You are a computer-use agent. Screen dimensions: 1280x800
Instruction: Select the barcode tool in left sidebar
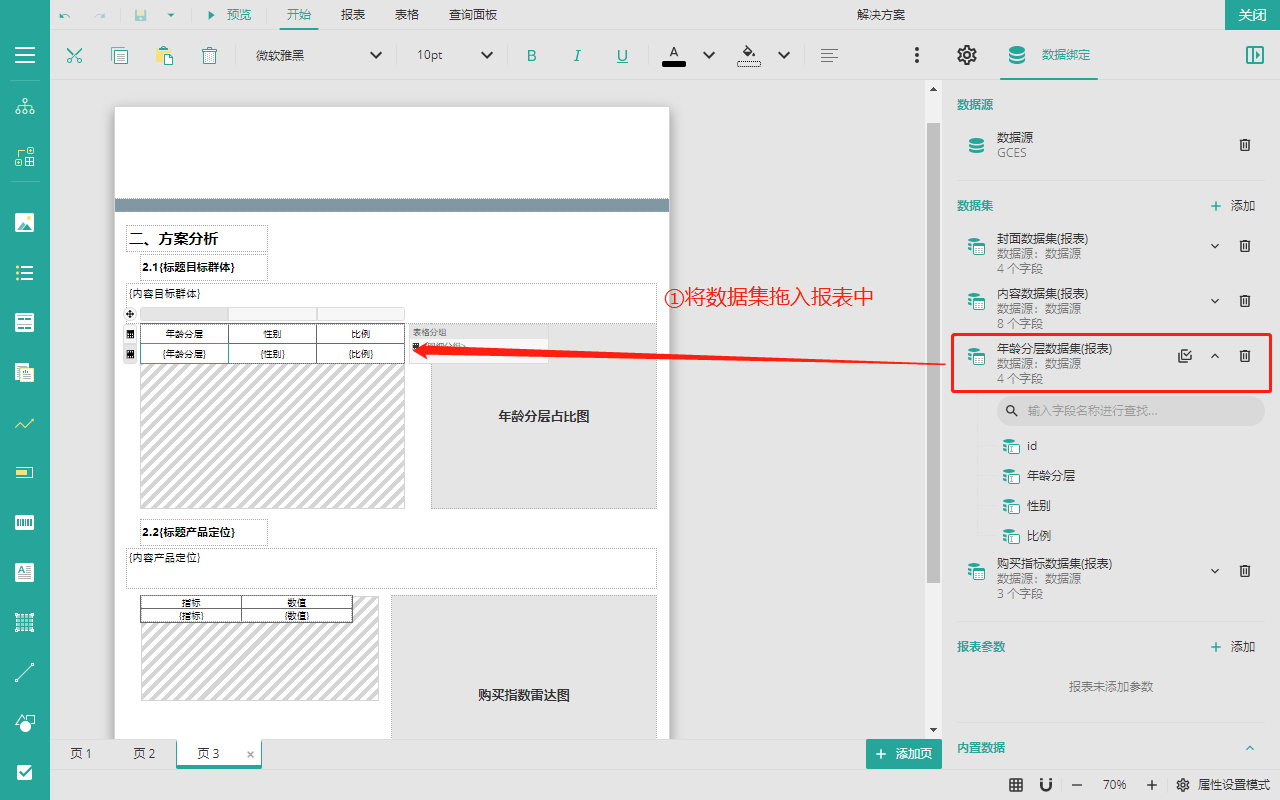coord(25,522)
